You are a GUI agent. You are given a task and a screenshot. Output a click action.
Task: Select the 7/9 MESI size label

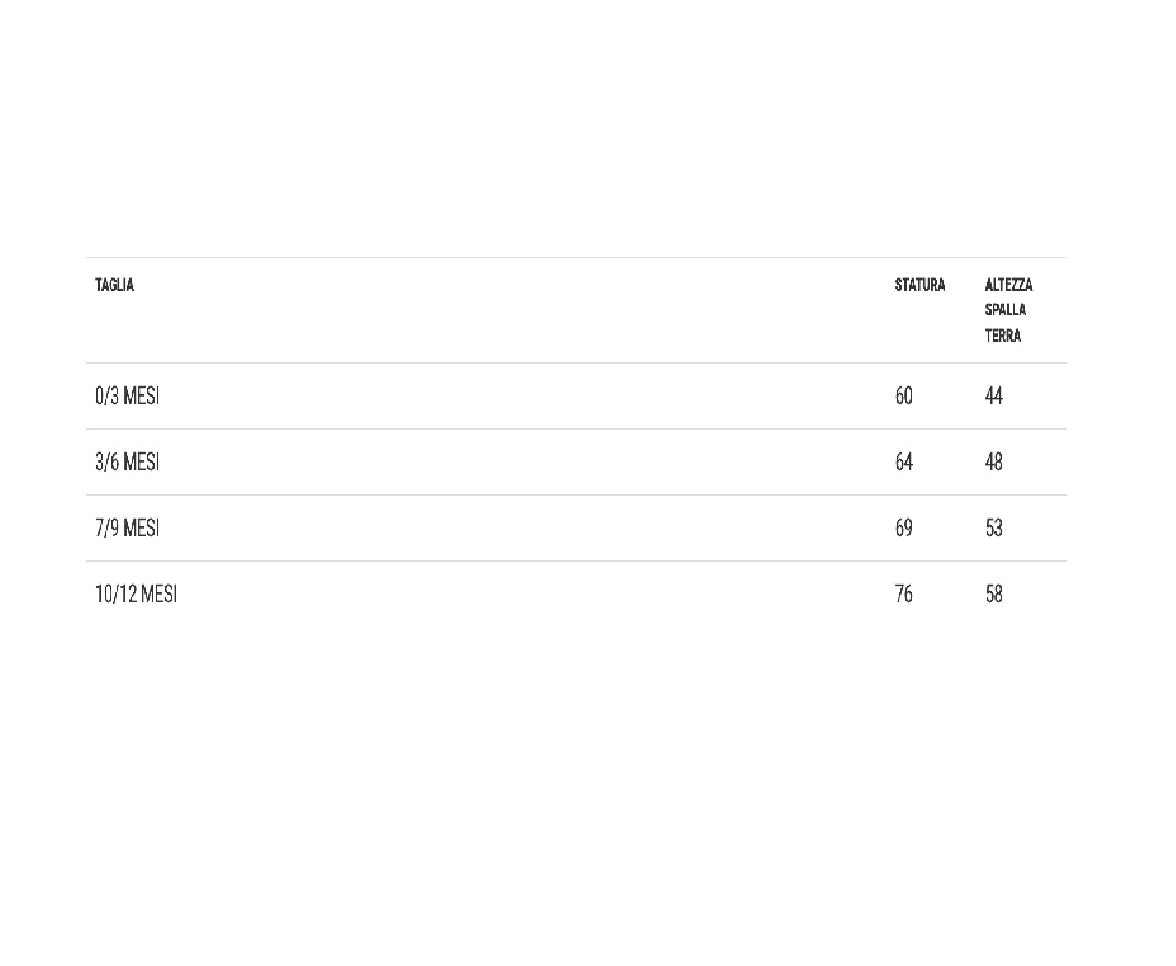tap(127, 528)
